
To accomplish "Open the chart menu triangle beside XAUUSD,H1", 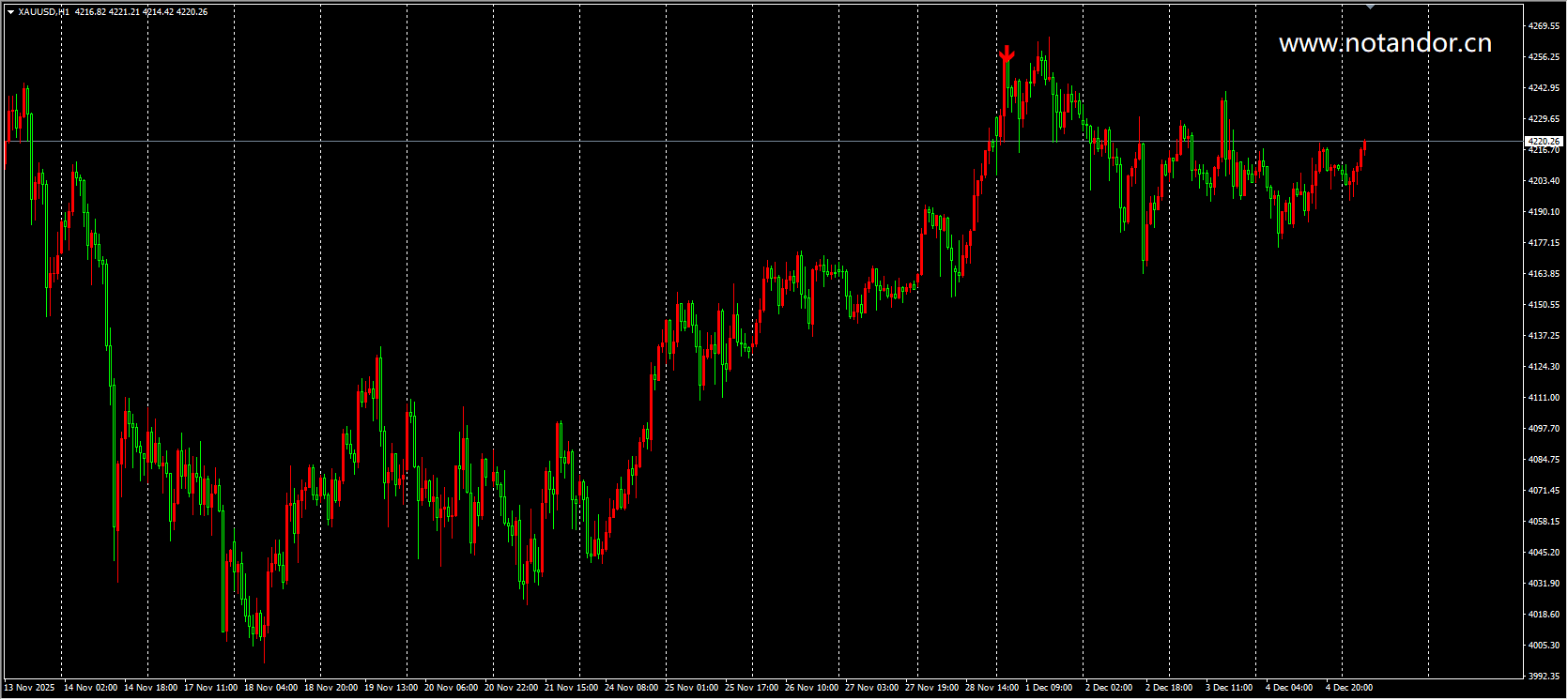I will pos(10,12).
